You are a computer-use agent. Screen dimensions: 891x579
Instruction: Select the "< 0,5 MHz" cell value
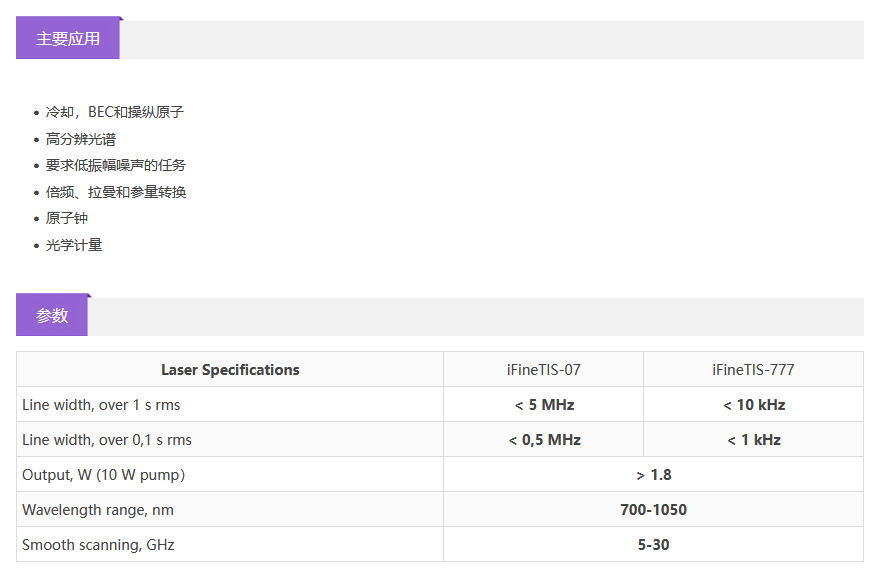click(544, 440)
